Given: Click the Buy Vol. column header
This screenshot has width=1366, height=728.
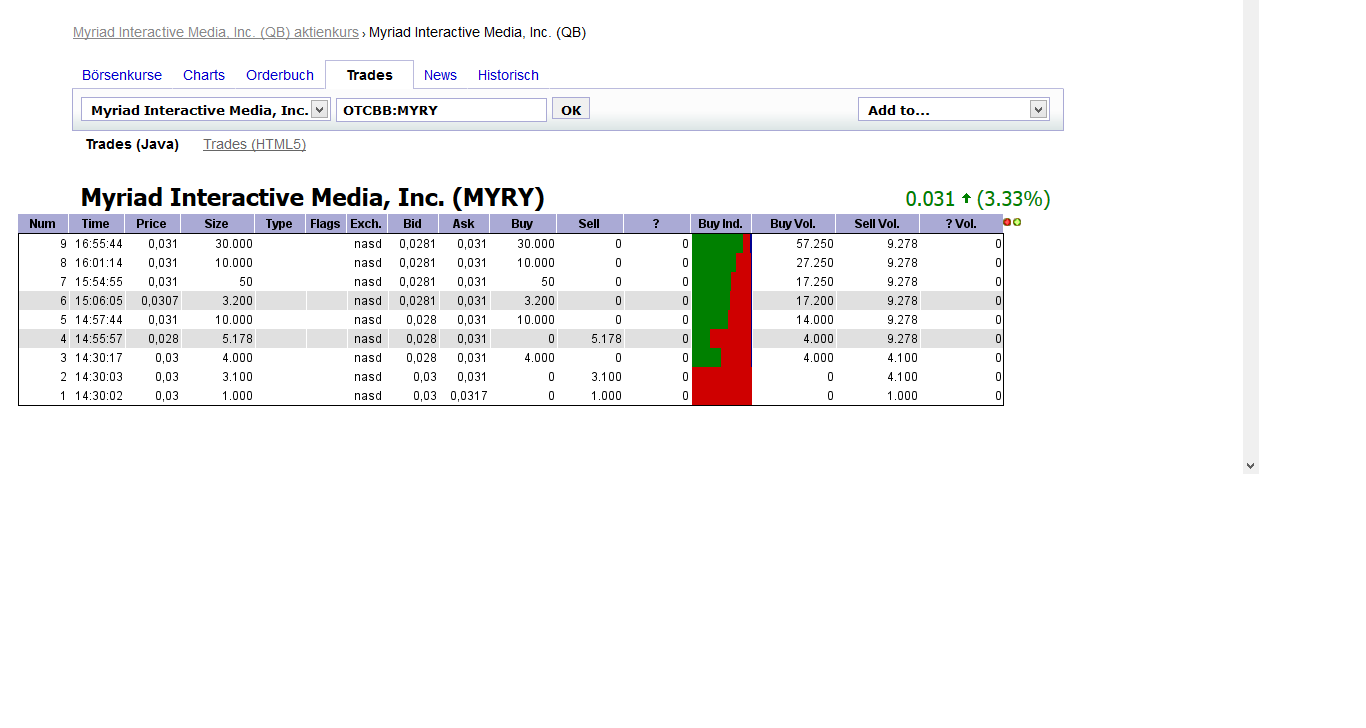Looking at the screenshot, I should point(794,224).
